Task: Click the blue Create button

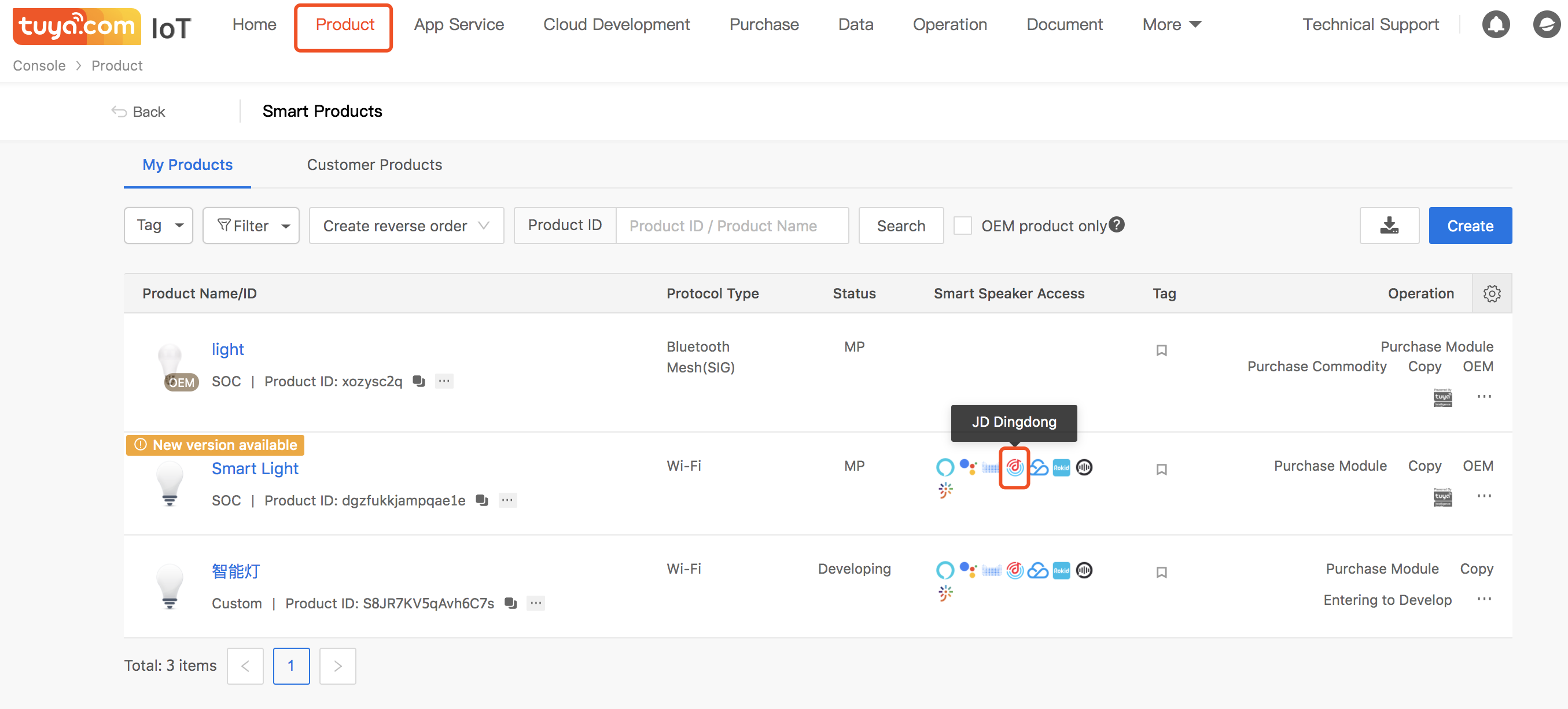Action: point(1470,226)
